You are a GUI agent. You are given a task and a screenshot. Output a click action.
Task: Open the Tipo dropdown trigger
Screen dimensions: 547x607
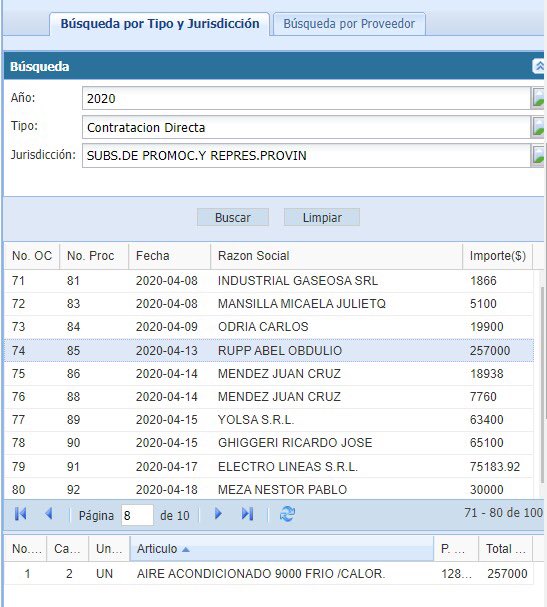click(x=537, y=127)
